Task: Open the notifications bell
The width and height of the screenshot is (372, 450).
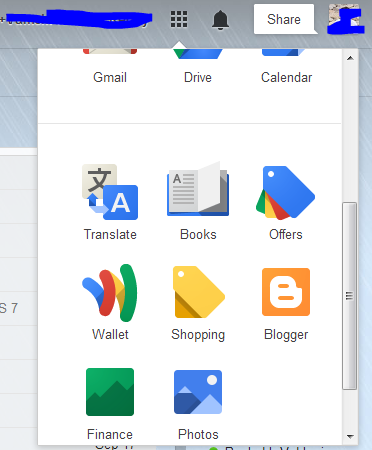Action: [x=220, y=20]
